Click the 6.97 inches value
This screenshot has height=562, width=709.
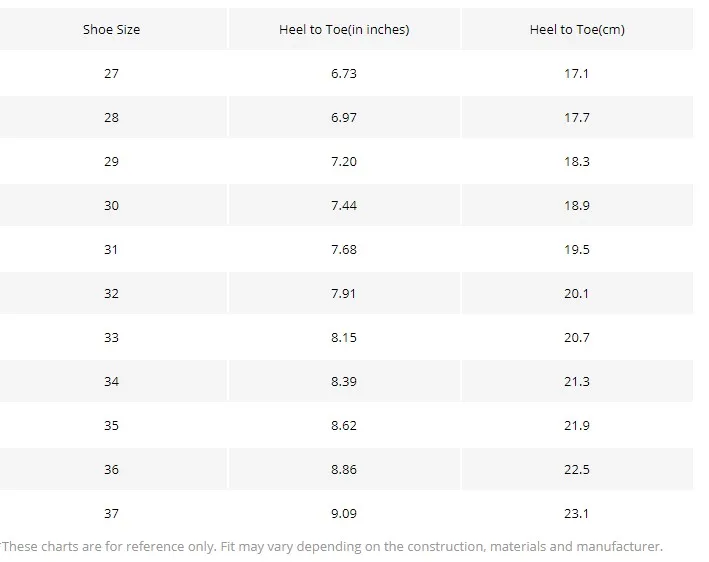click(344, 118)
